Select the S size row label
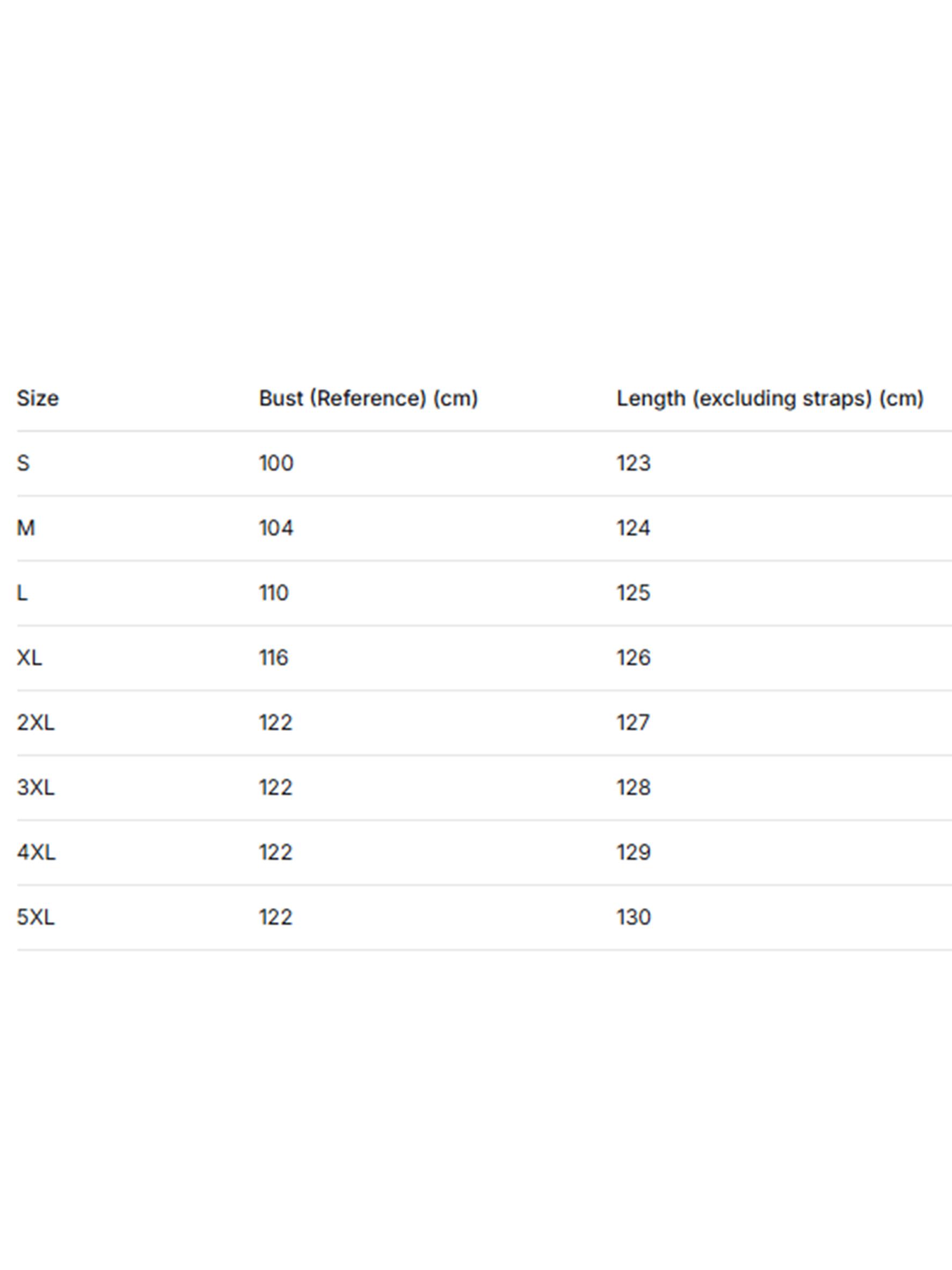 (x=23, y=463)
